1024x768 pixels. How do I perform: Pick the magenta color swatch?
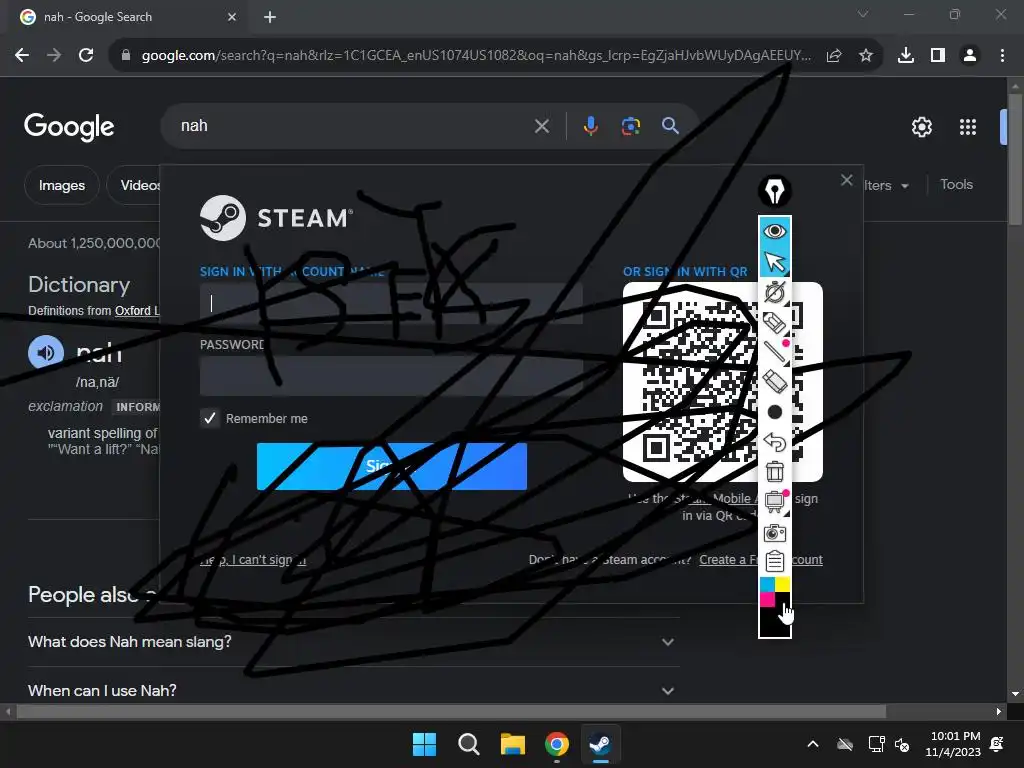[x=767, y=600]
